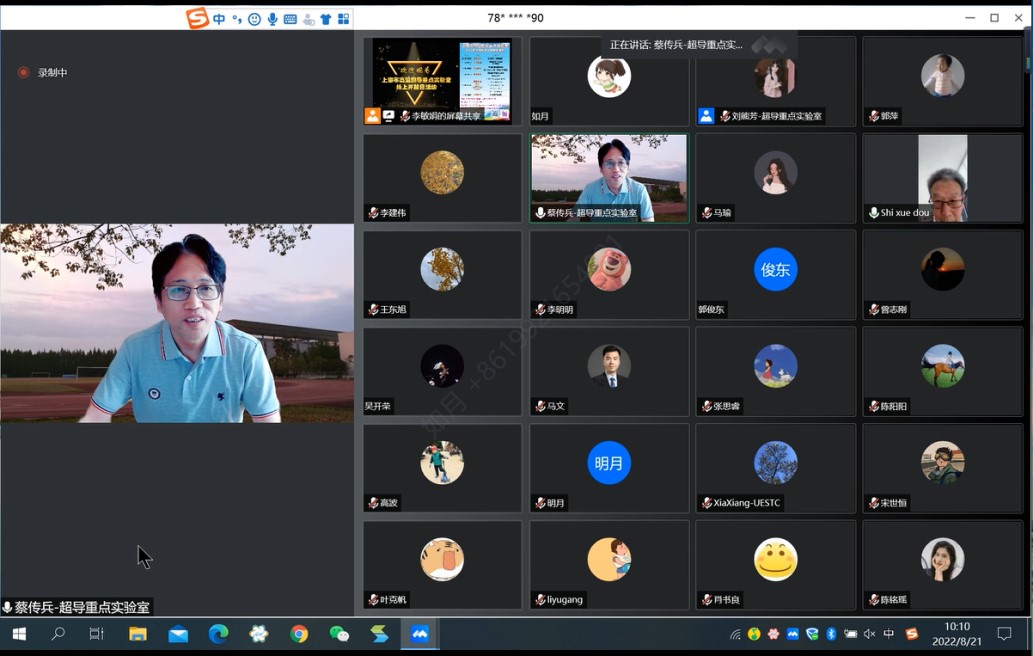The width and height of the screenshot is (1033, 656).
Task: Open the emoji panel on the Sogou toolbar
Action: click(254, 19)
